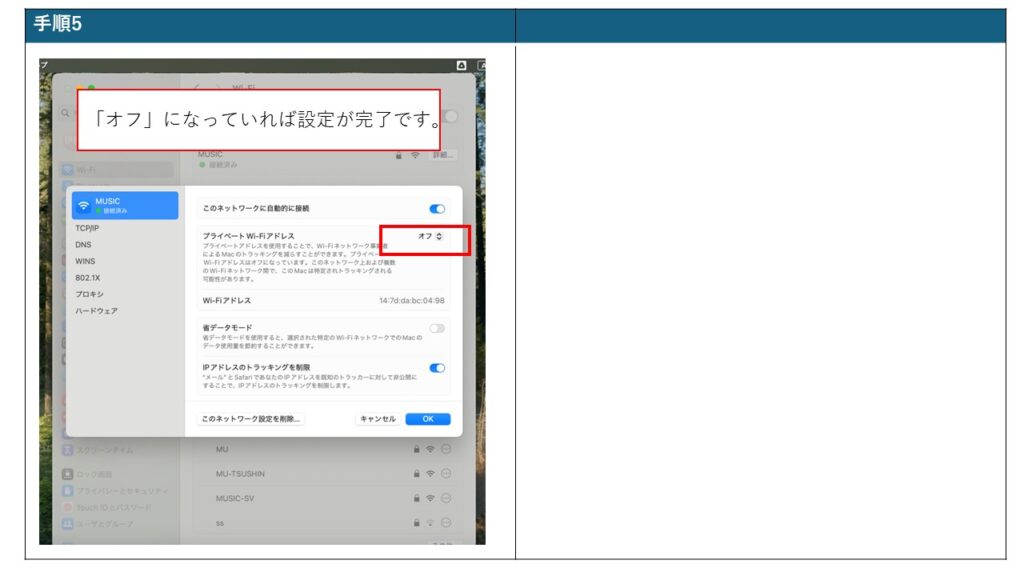Select the MUSIC network entry in sidebar
Screen dimensions: 1024x576
[x=124, y=205]
